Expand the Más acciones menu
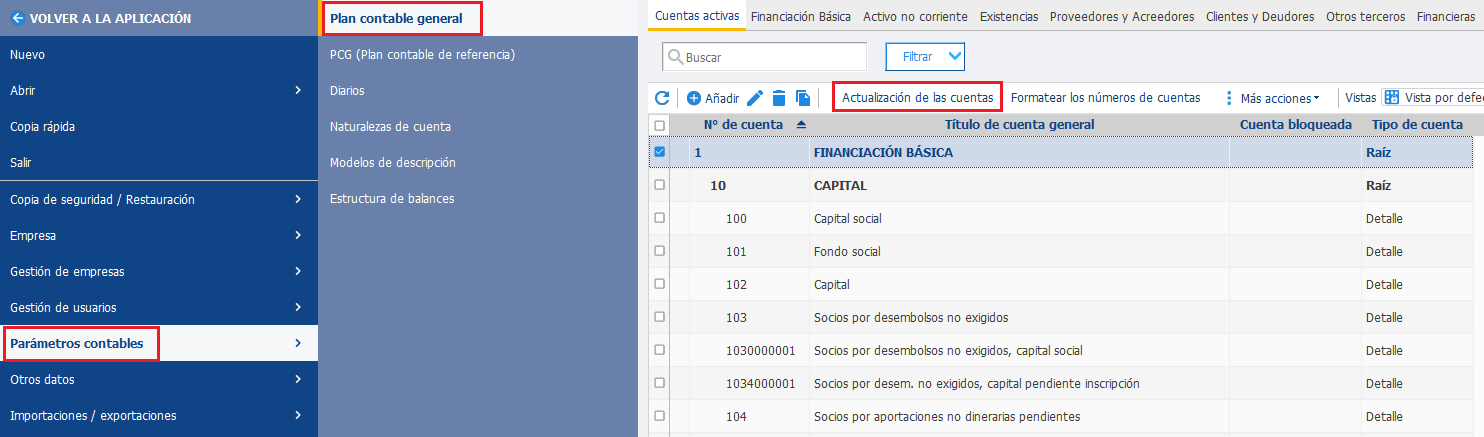1484x437 pixels. (x=1273, y=98)
